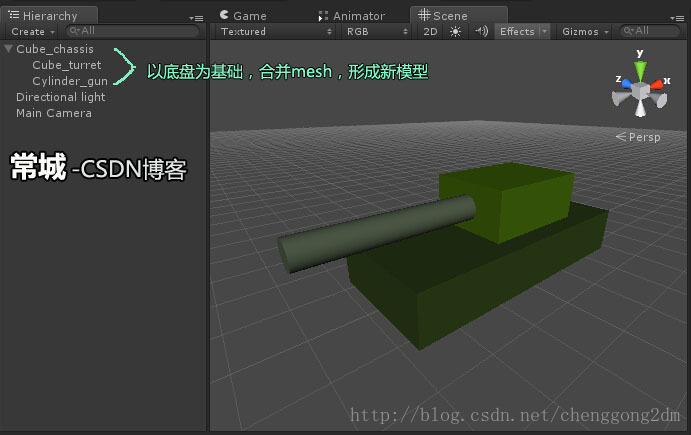The image size is (691, 435).
Task: Click red X axis cone on gizmo
Action: point(656,84)
